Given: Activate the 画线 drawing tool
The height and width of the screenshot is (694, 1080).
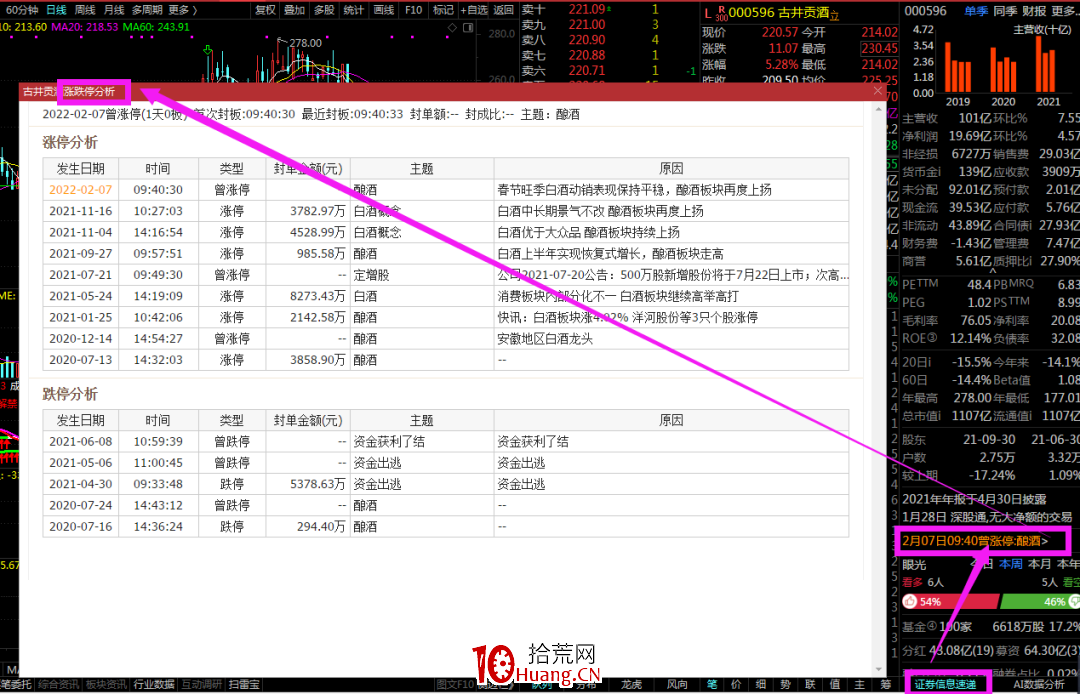Looking at the screenshot, I should point(383,10).
